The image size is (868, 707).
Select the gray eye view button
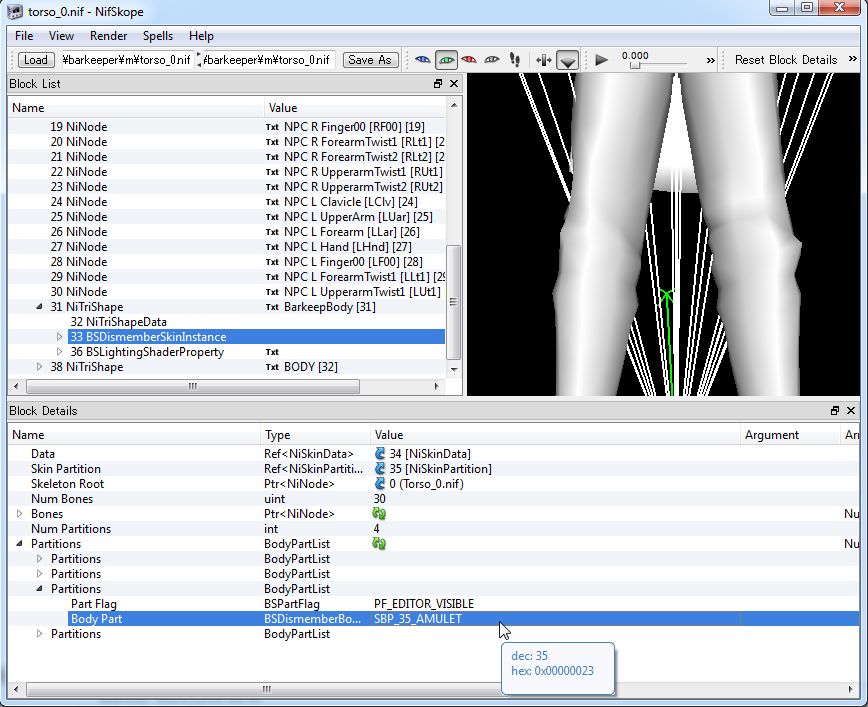[492, 60]
